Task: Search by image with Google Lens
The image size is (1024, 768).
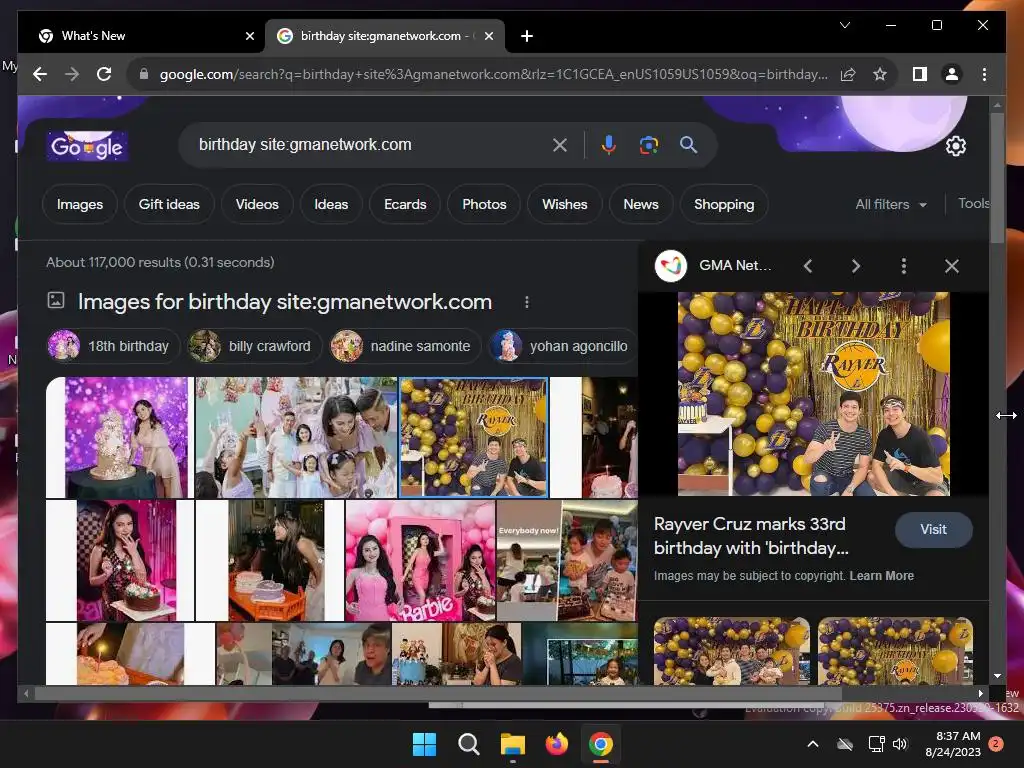Action: click(x=648, y=145)
